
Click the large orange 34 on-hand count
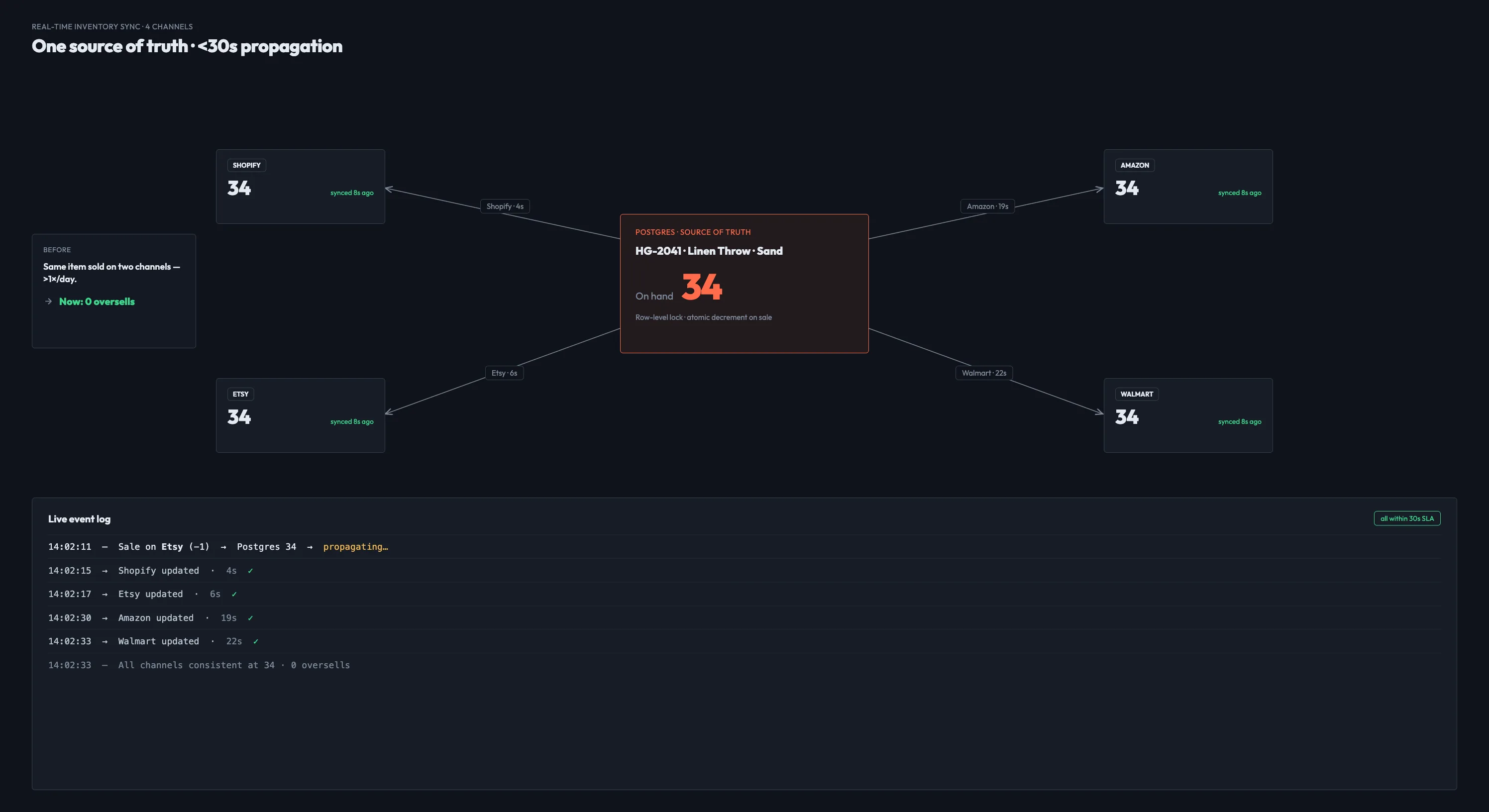(702, 287)
